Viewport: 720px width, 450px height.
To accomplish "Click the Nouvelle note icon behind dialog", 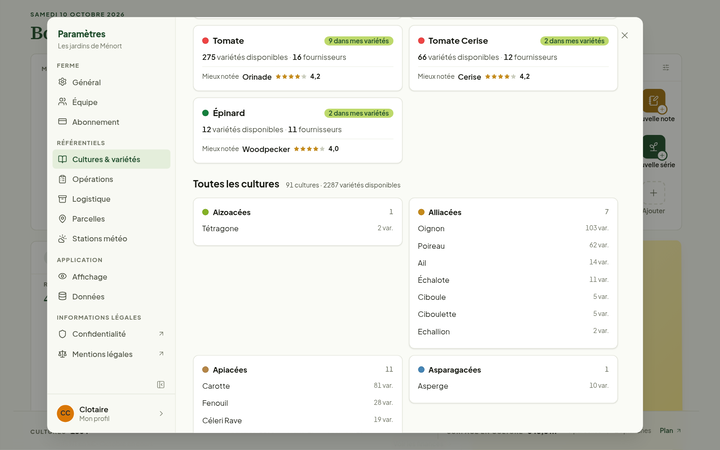I will point(654,100).
